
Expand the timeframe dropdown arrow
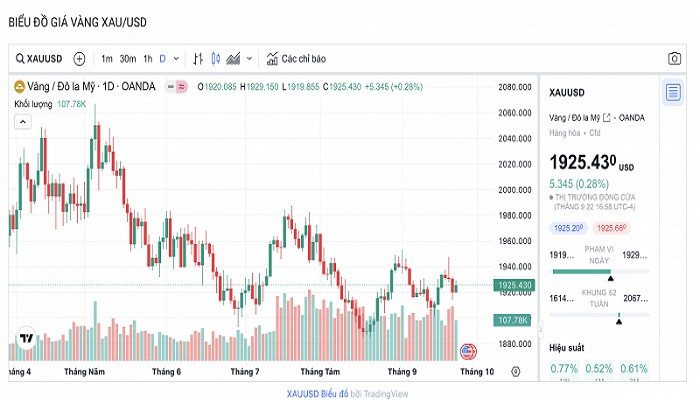[177, 58]
